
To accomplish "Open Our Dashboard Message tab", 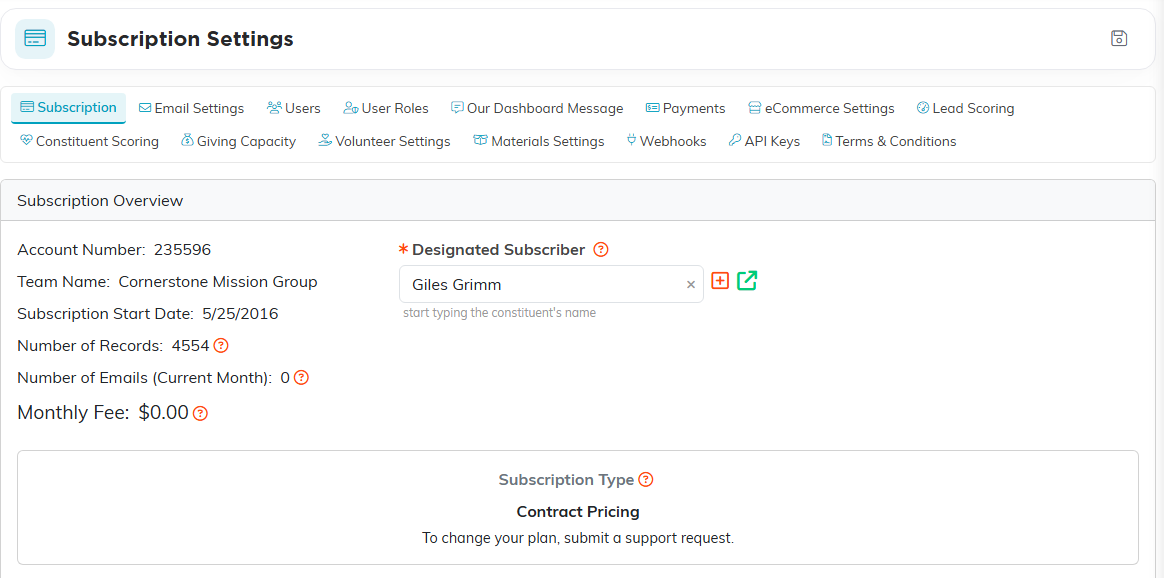I will click(x=537, y=108).
